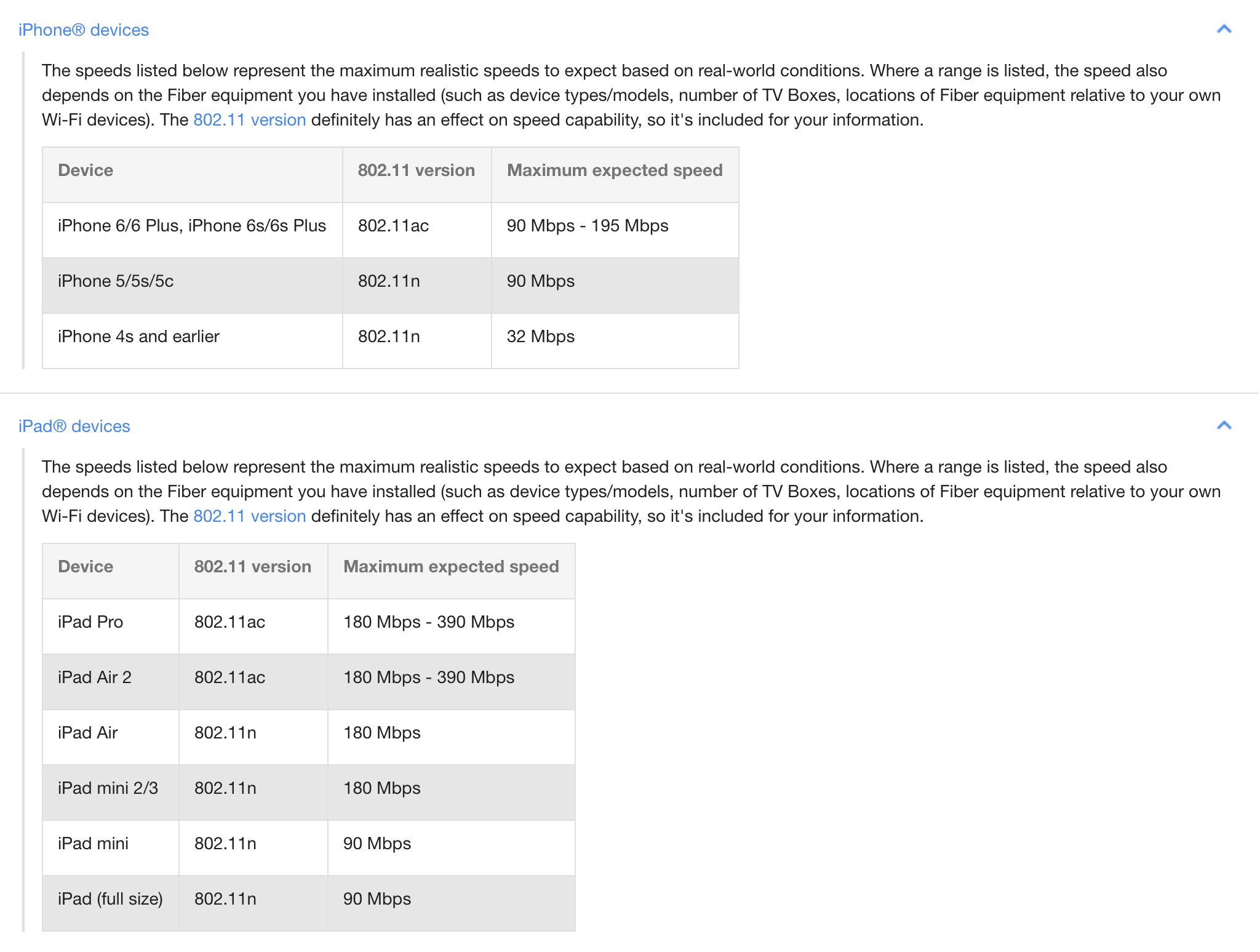Click 802.11ac in the iPhone 6 row
This screenshot has height=952, width=1260.
393,226
